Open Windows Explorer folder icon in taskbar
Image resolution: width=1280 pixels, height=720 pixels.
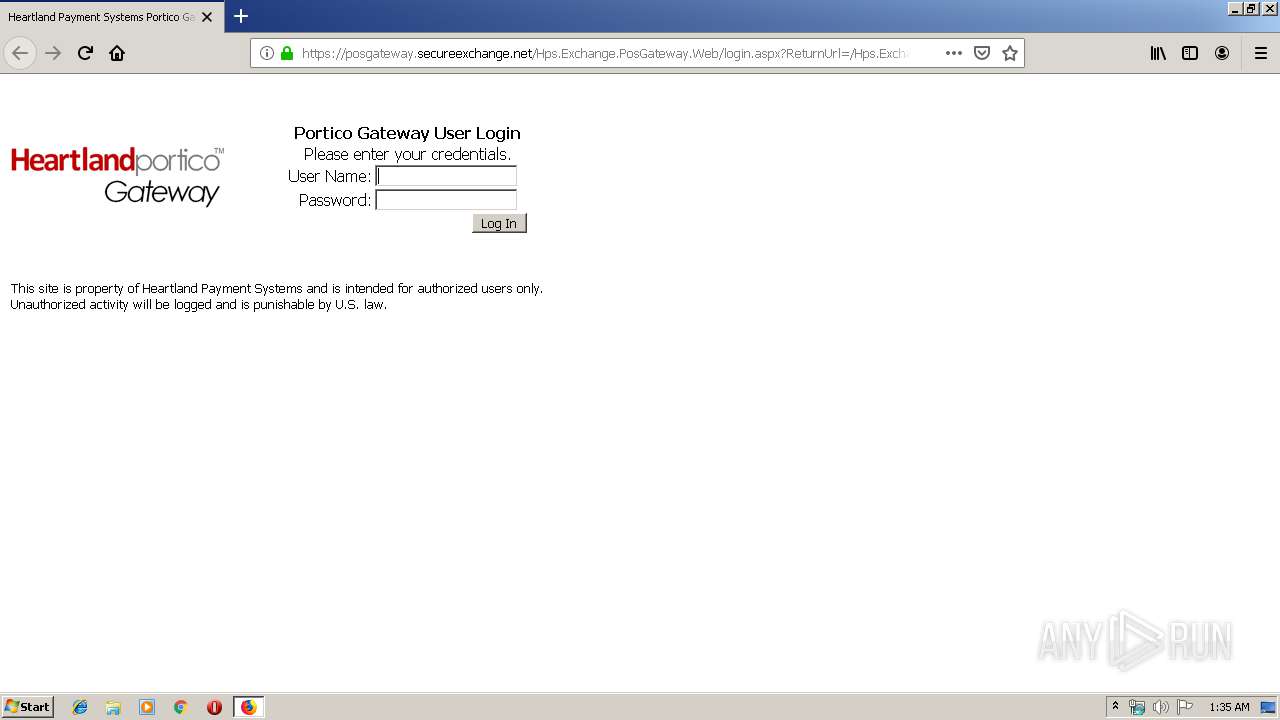(113, 707)
